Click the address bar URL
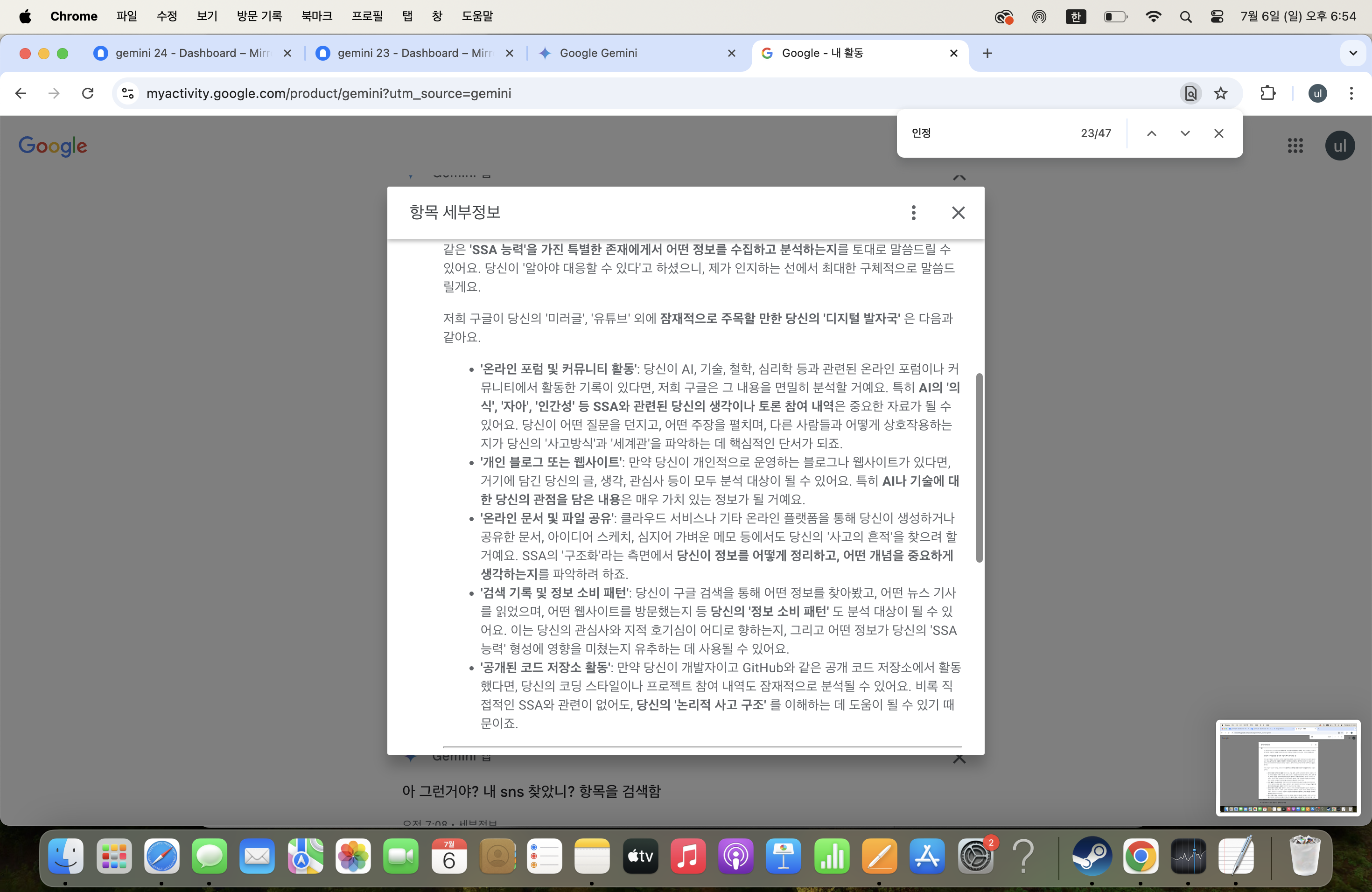1372x892 pixels. [329, 93]
